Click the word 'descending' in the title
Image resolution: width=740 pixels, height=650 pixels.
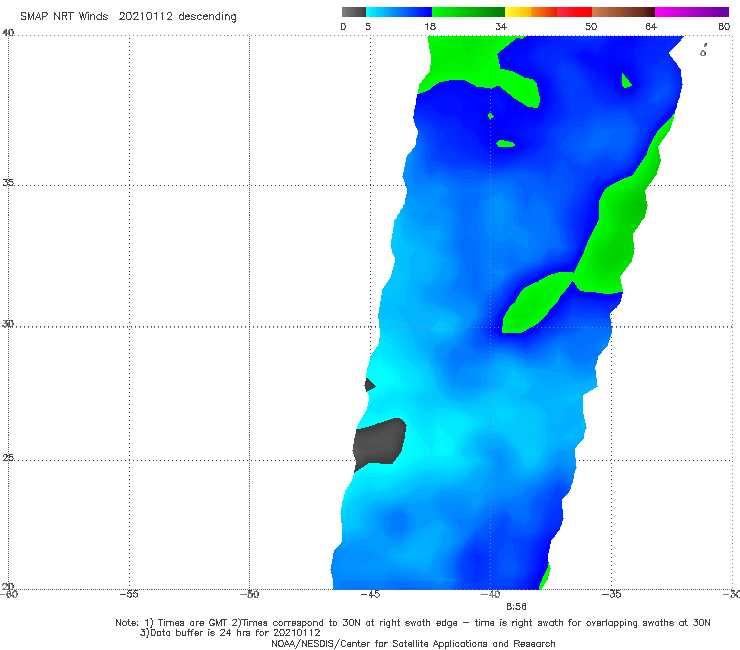point(208,17)
